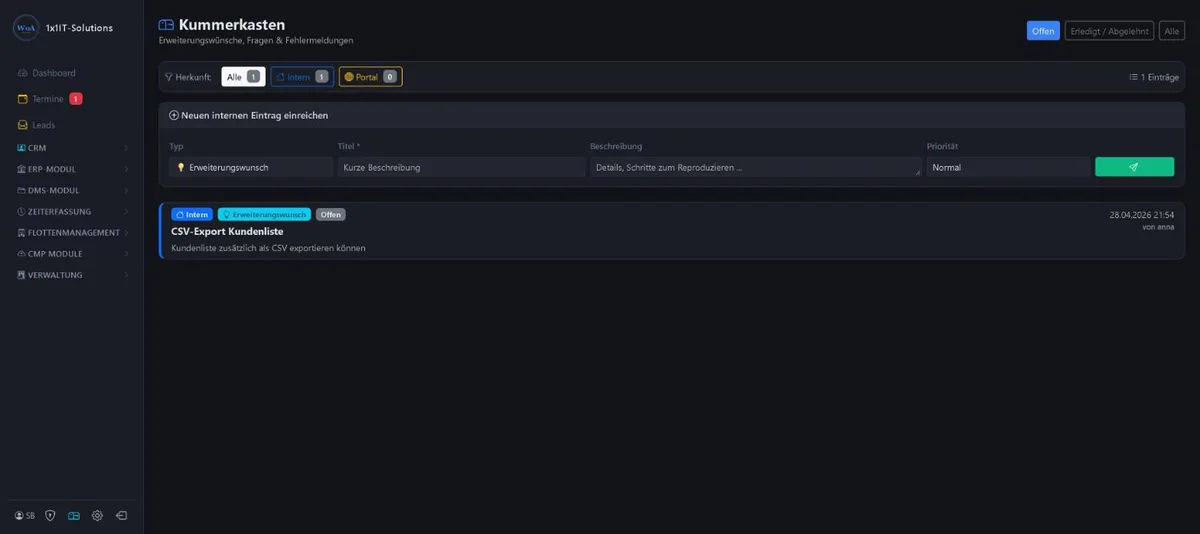
Task: Click the red Termine notification badge
Action: (x=76, y=99)
